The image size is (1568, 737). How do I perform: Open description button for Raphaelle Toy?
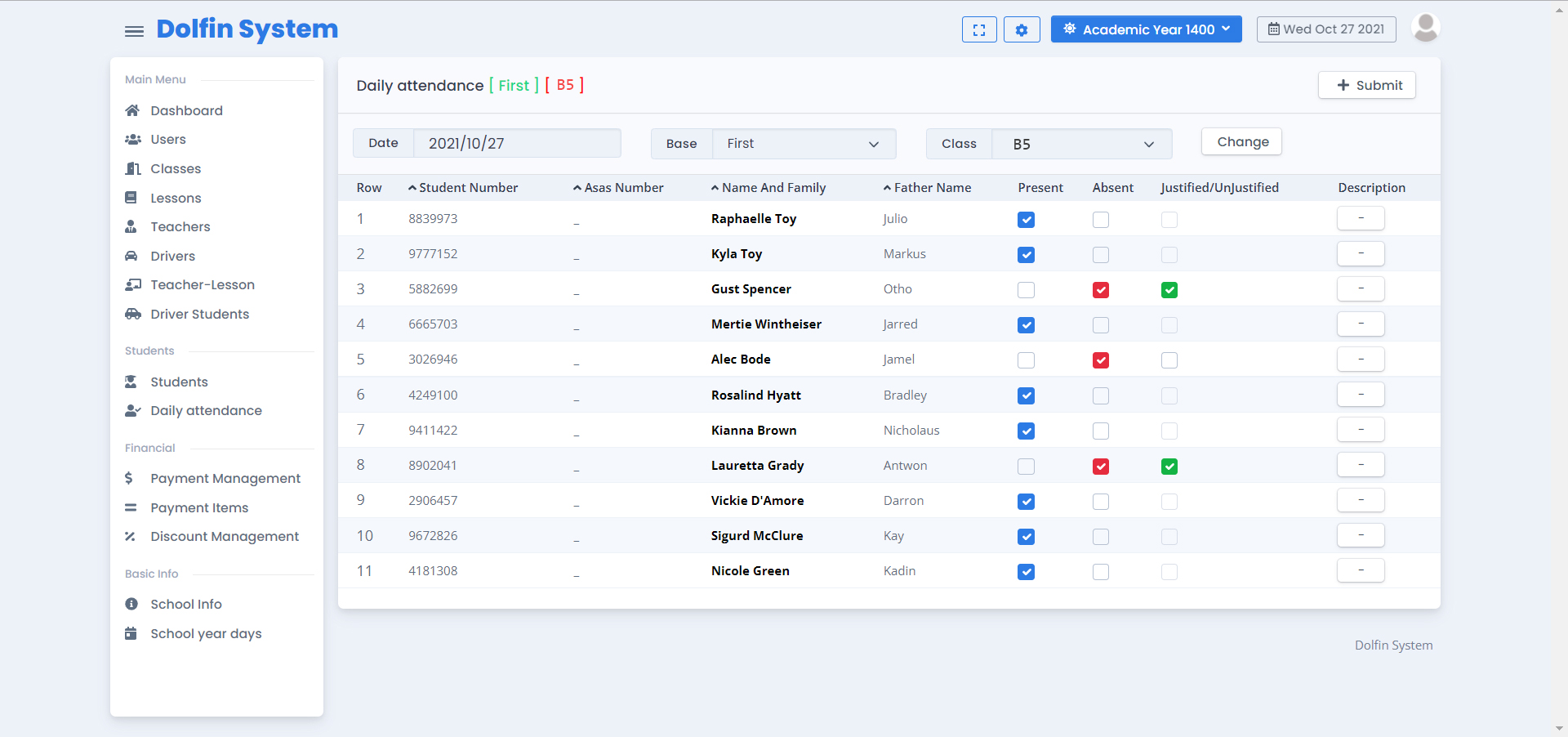click(x=1361, y=218)
